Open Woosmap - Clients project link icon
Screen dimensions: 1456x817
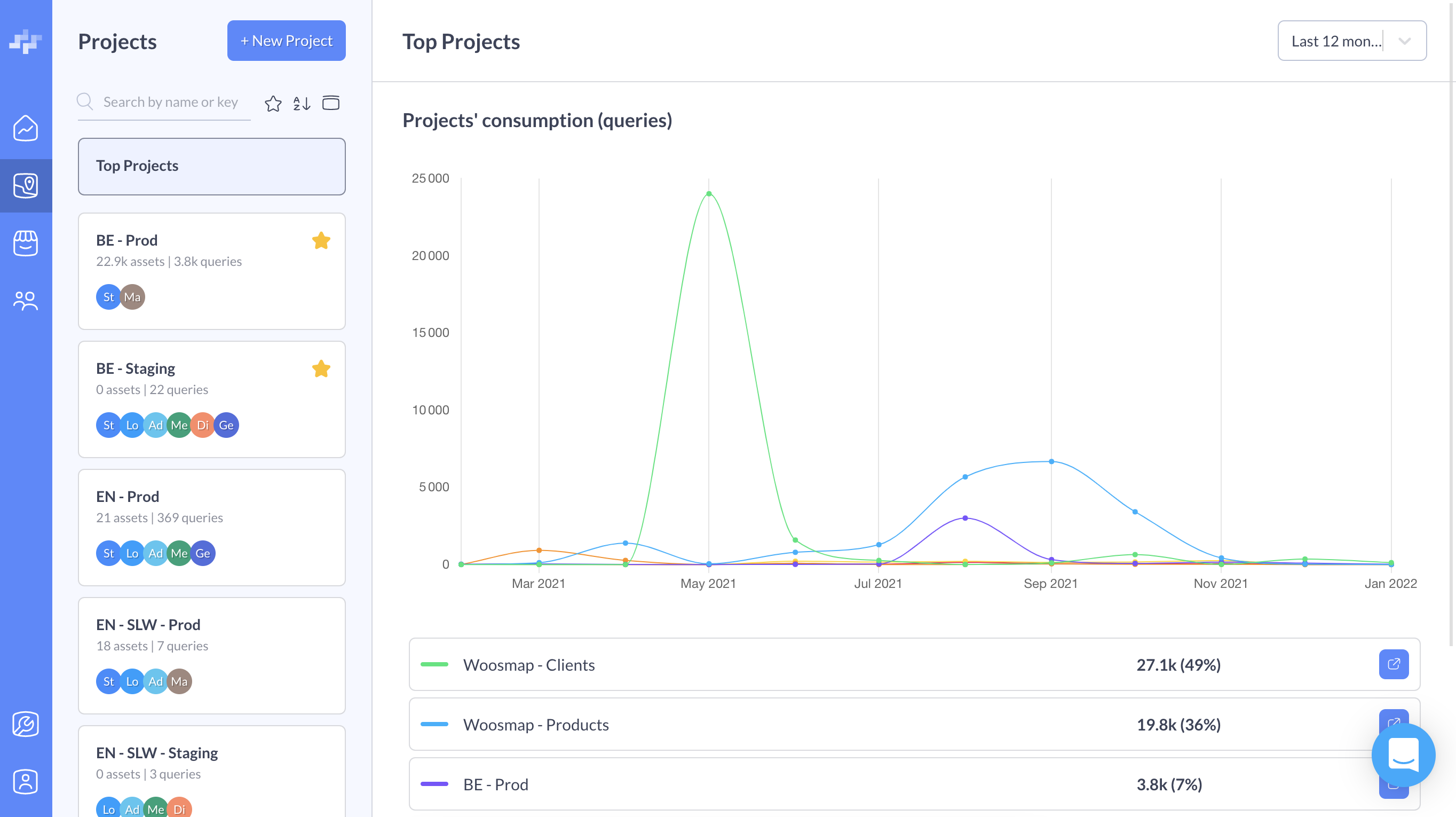(x=1393, y=664)
